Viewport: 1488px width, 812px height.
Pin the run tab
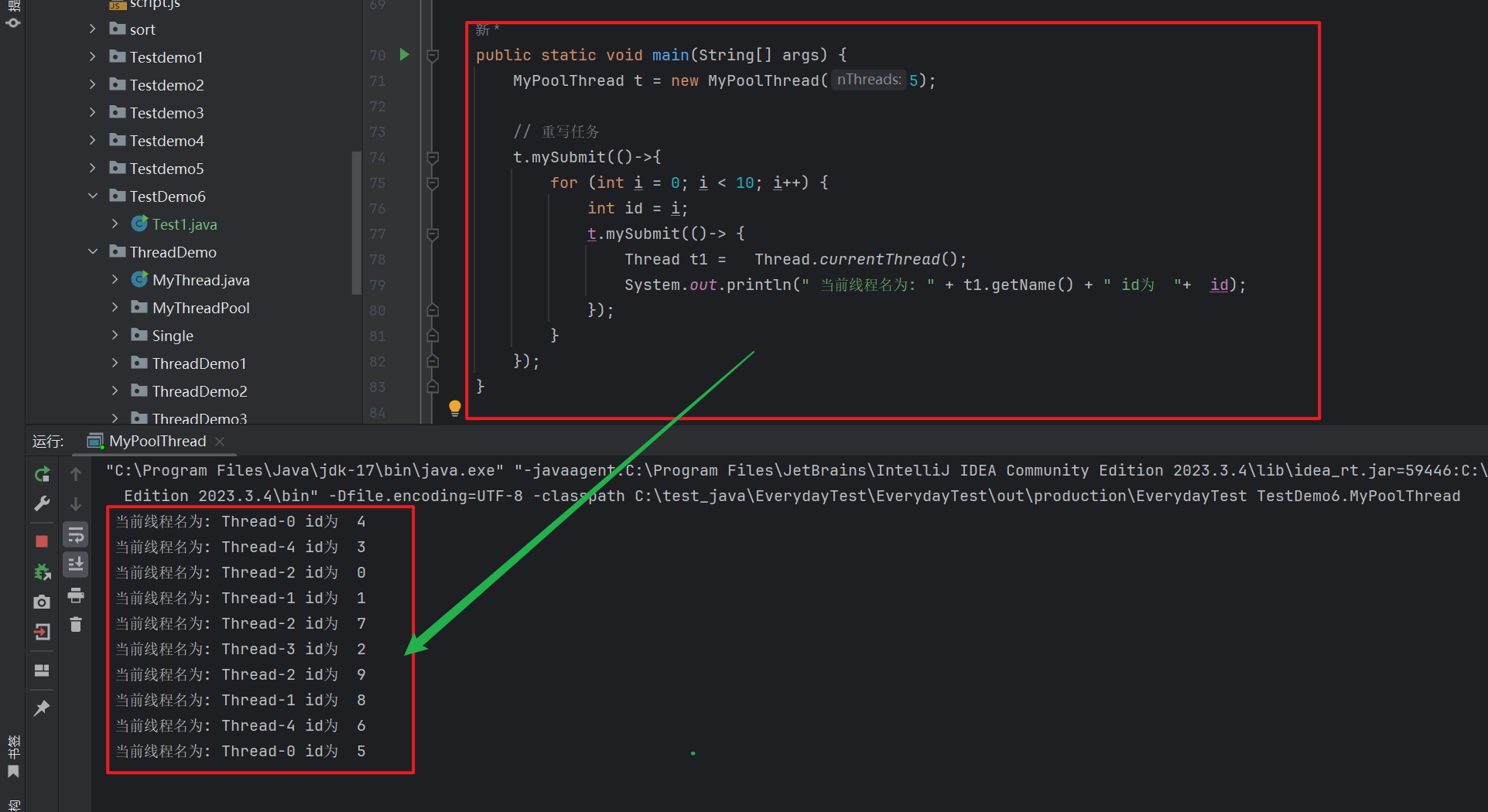pos(43,708)
